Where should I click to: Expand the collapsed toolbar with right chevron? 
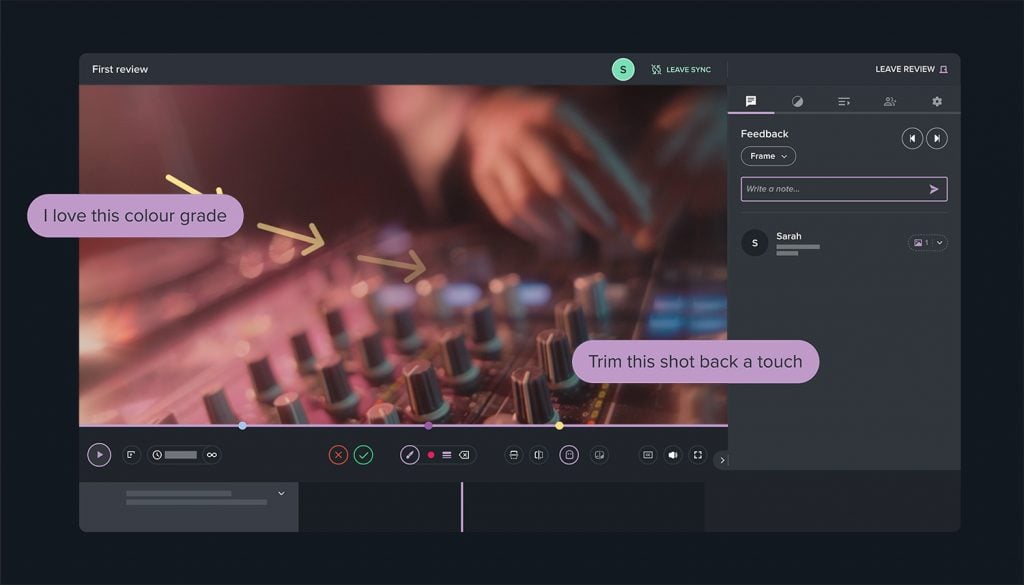pos(722,460)
